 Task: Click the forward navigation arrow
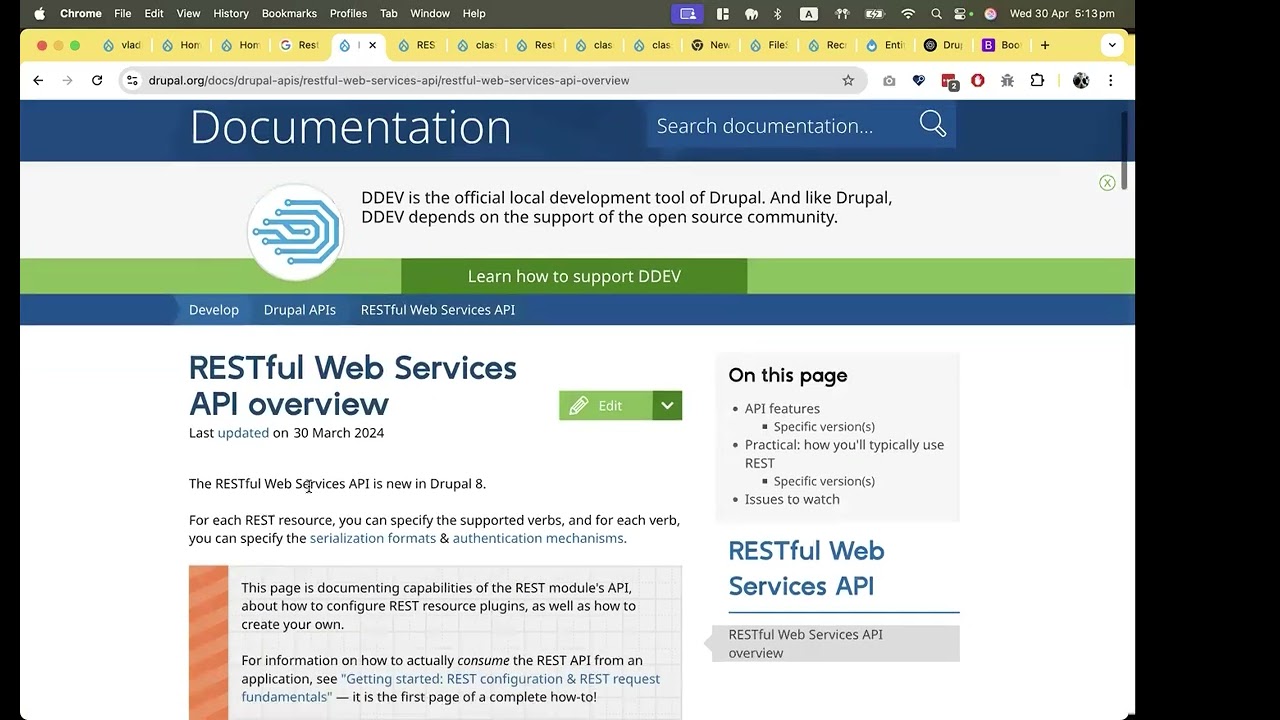pos(67,80)
